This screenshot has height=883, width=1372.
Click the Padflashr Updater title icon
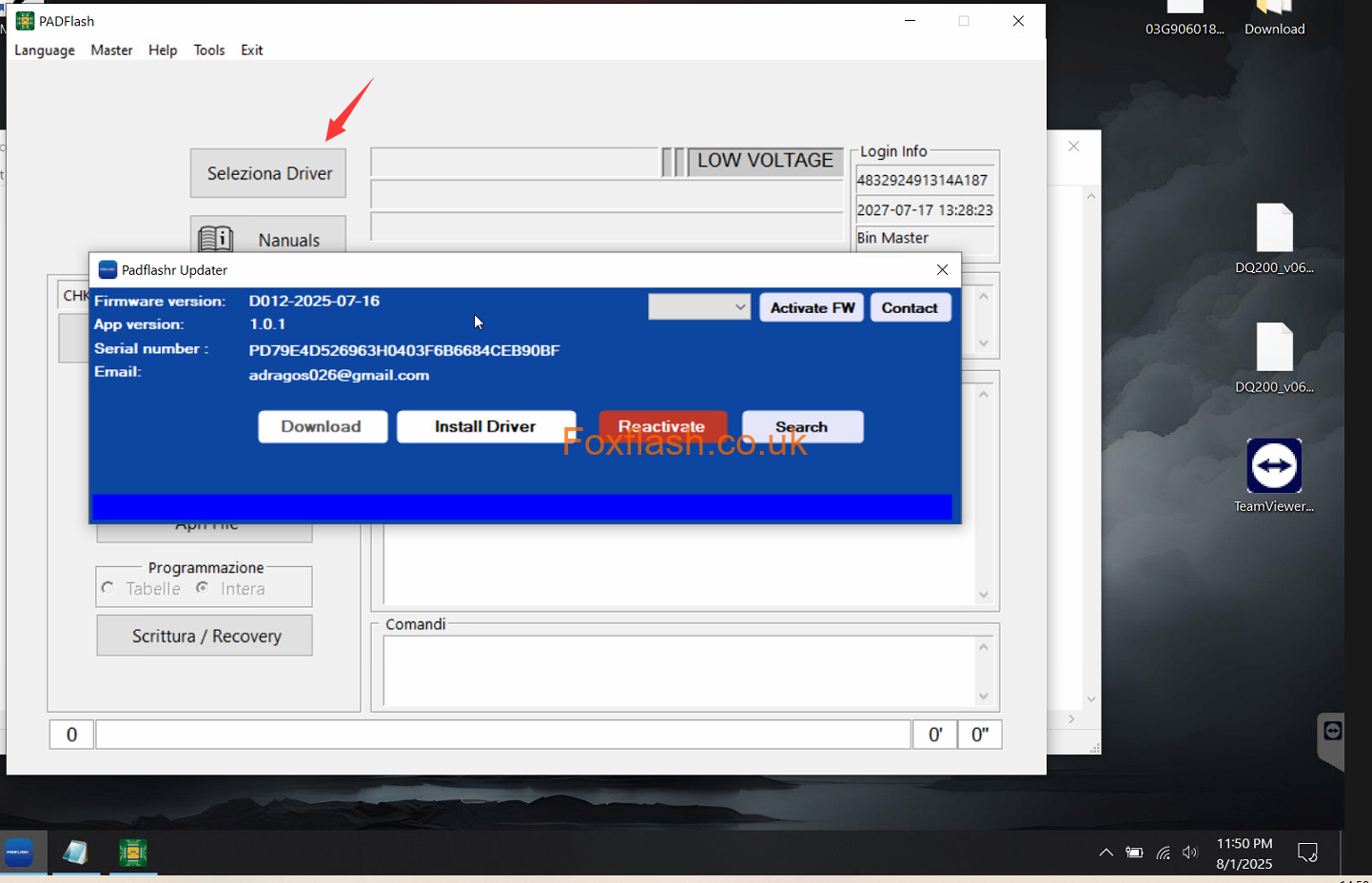108,270
